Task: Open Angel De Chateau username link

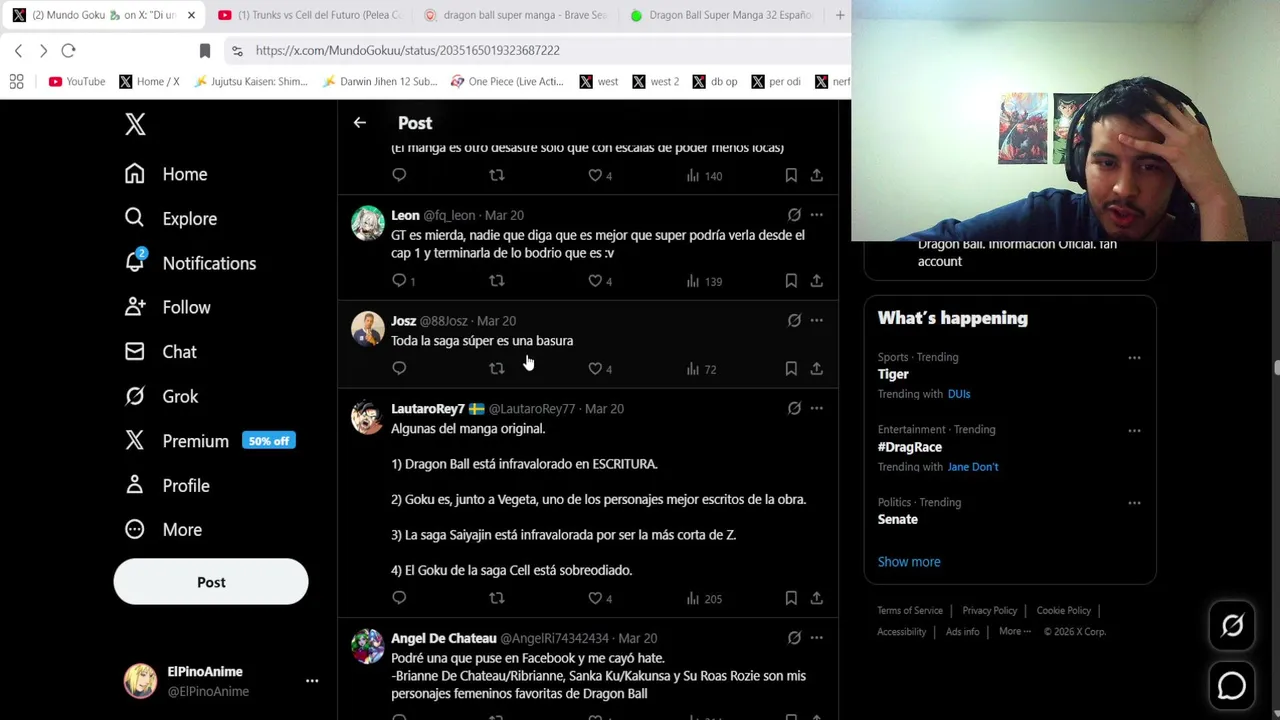Action: pyautogui.click(x=554, y=638)
